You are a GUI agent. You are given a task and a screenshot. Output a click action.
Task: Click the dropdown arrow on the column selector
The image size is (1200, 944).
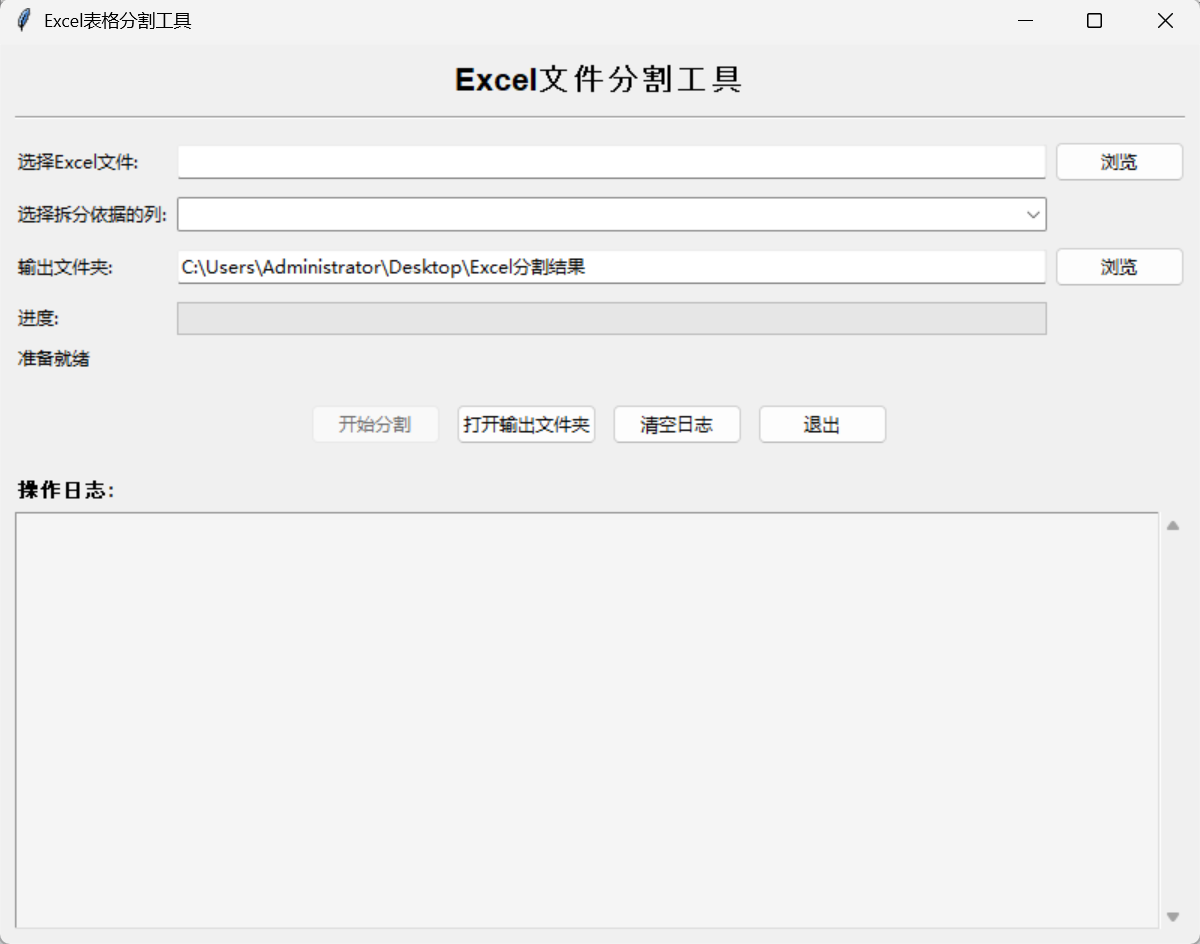[x=1034, y=214]
